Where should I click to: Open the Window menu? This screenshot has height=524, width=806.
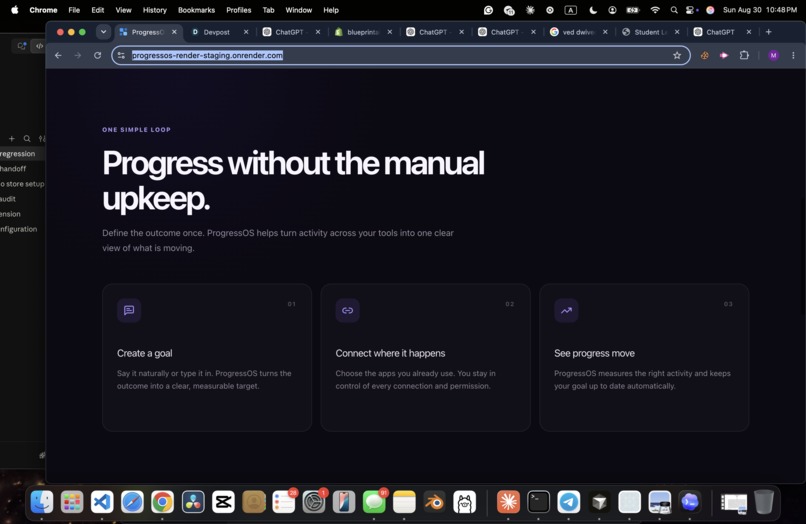pos(299,10)
